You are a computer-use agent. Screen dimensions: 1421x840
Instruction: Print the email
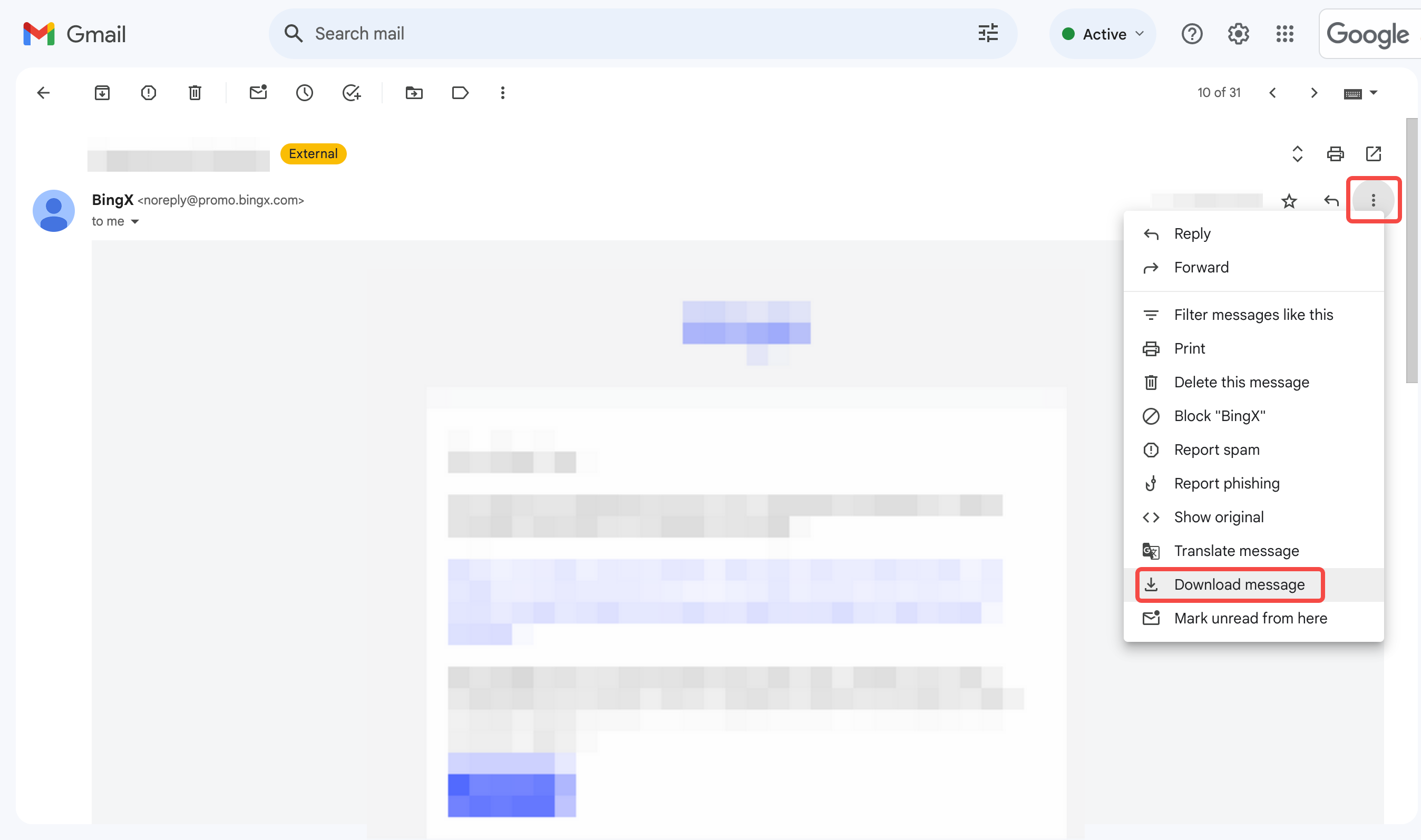click(x=1336, y=153)
